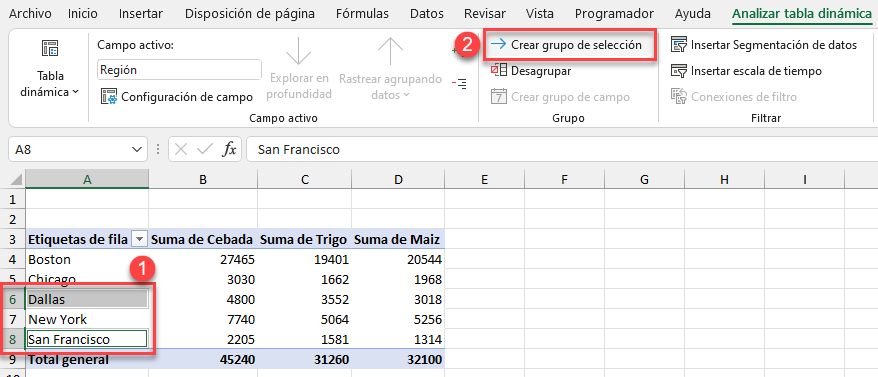Open the Etiquetas de fila filter dropdown

tap(139, 240)
